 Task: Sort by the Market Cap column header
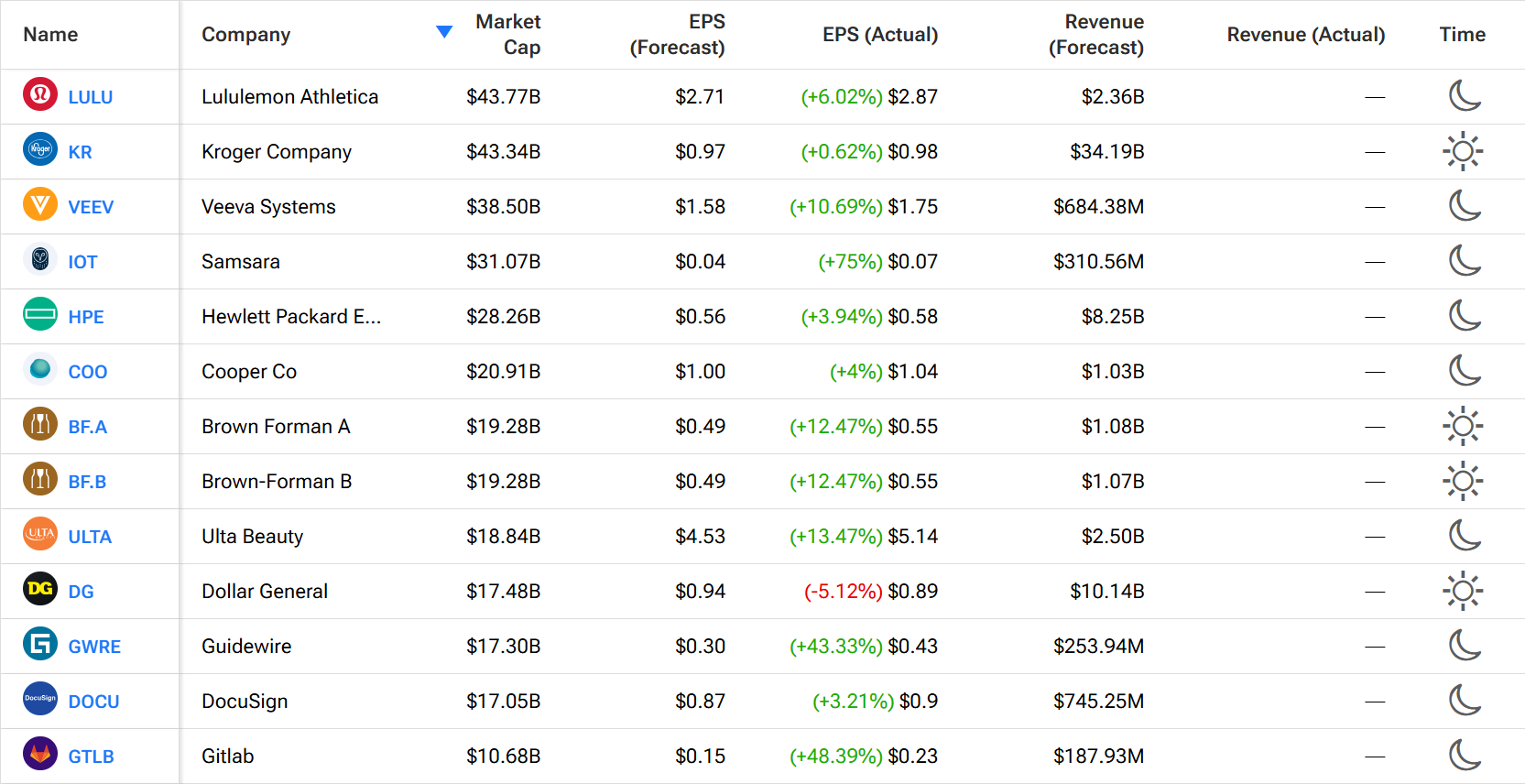[508, 35]
